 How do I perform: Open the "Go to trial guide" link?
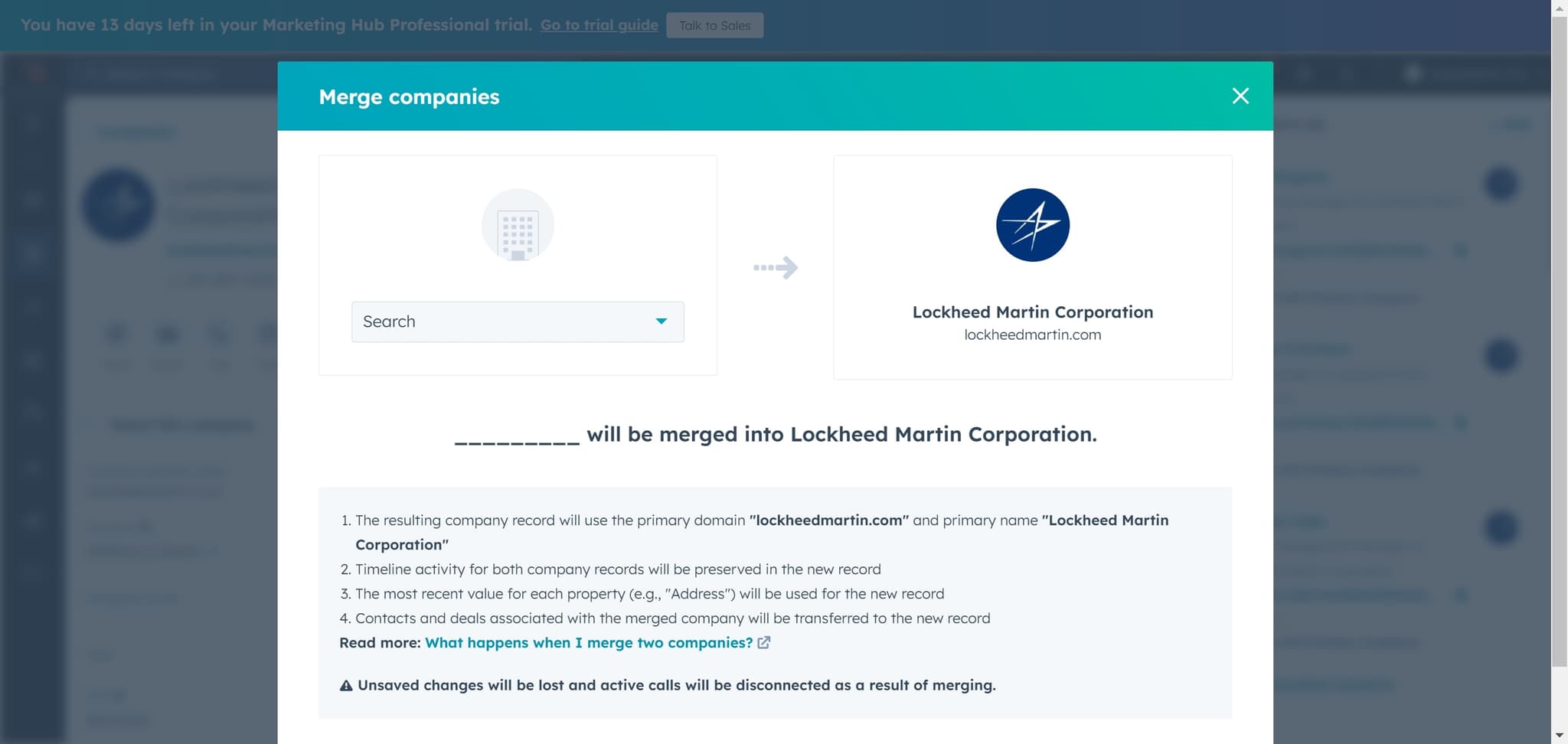tap(599, 25)
